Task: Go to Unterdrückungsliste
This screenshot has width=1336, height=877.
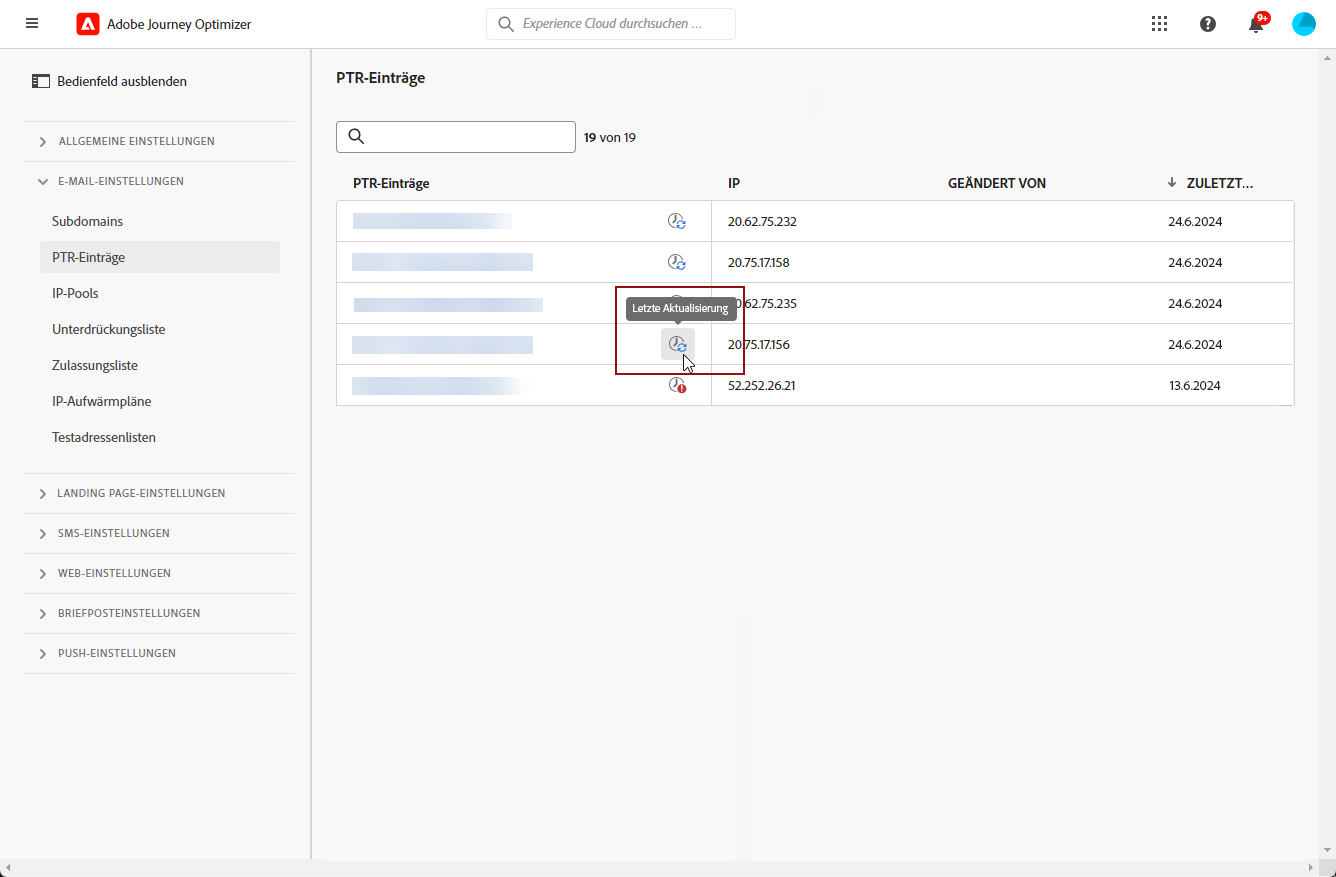Action: tap(109, 329)
